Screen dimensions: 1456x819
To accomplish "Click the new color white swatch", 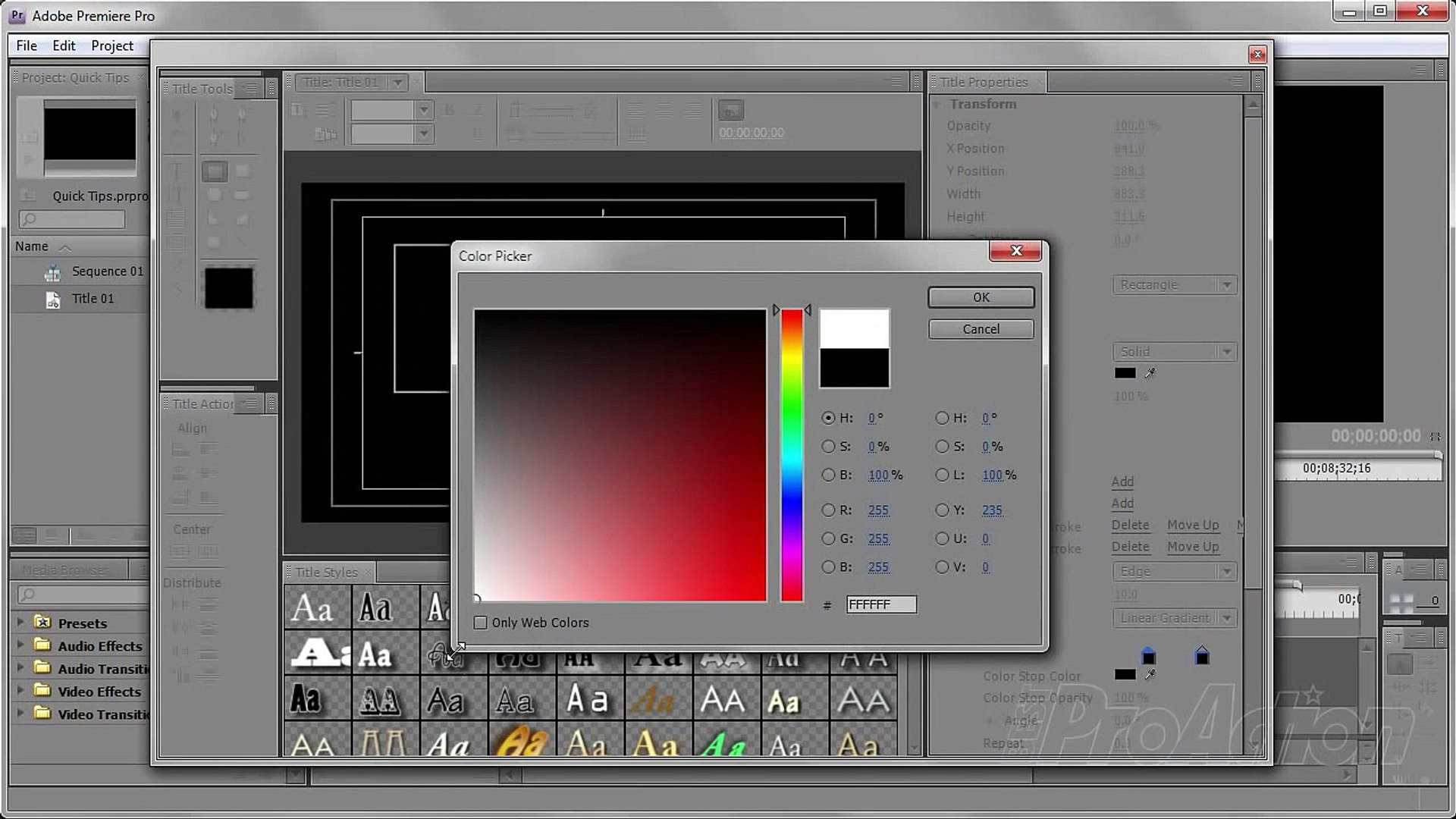I will [x=855, y=328].
